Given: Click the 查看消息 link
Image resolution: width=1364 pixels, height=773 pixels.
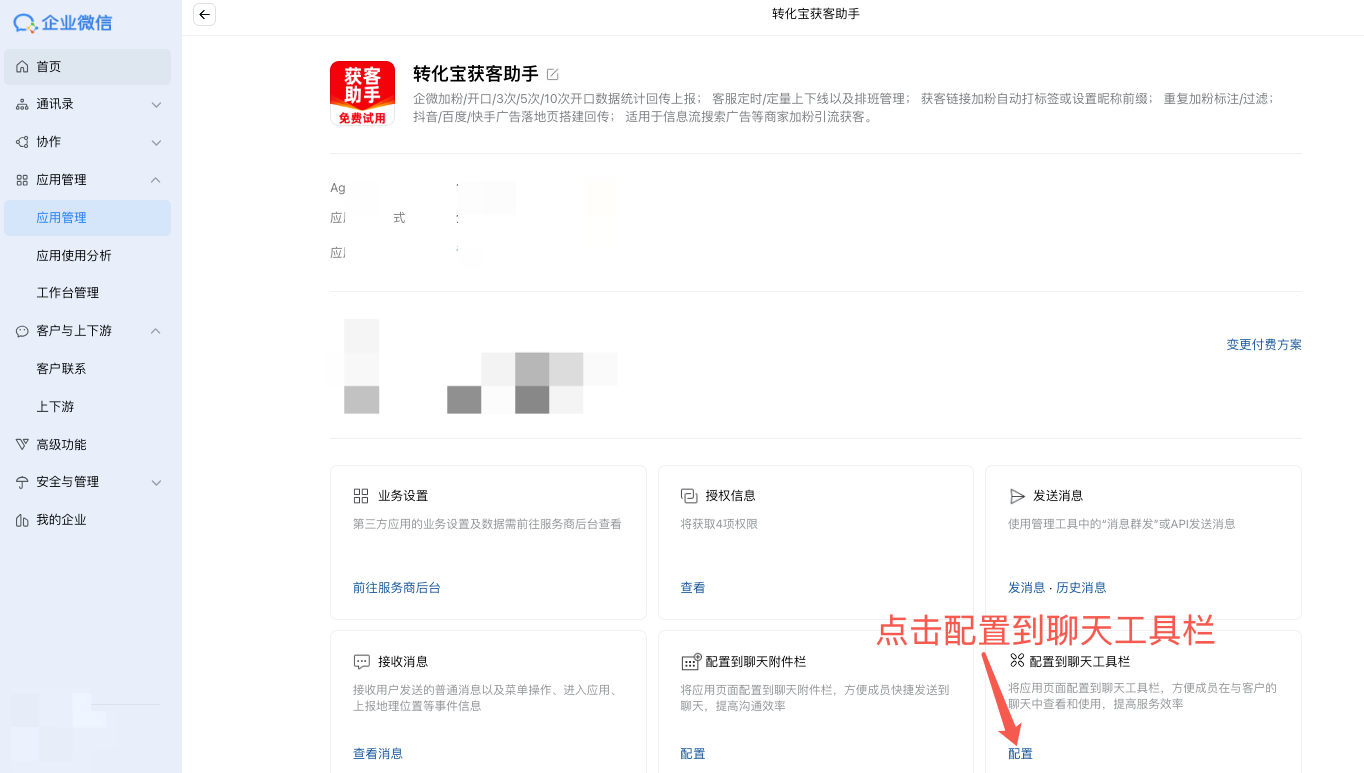Looking at the screenshot, I should click(378, 754).
